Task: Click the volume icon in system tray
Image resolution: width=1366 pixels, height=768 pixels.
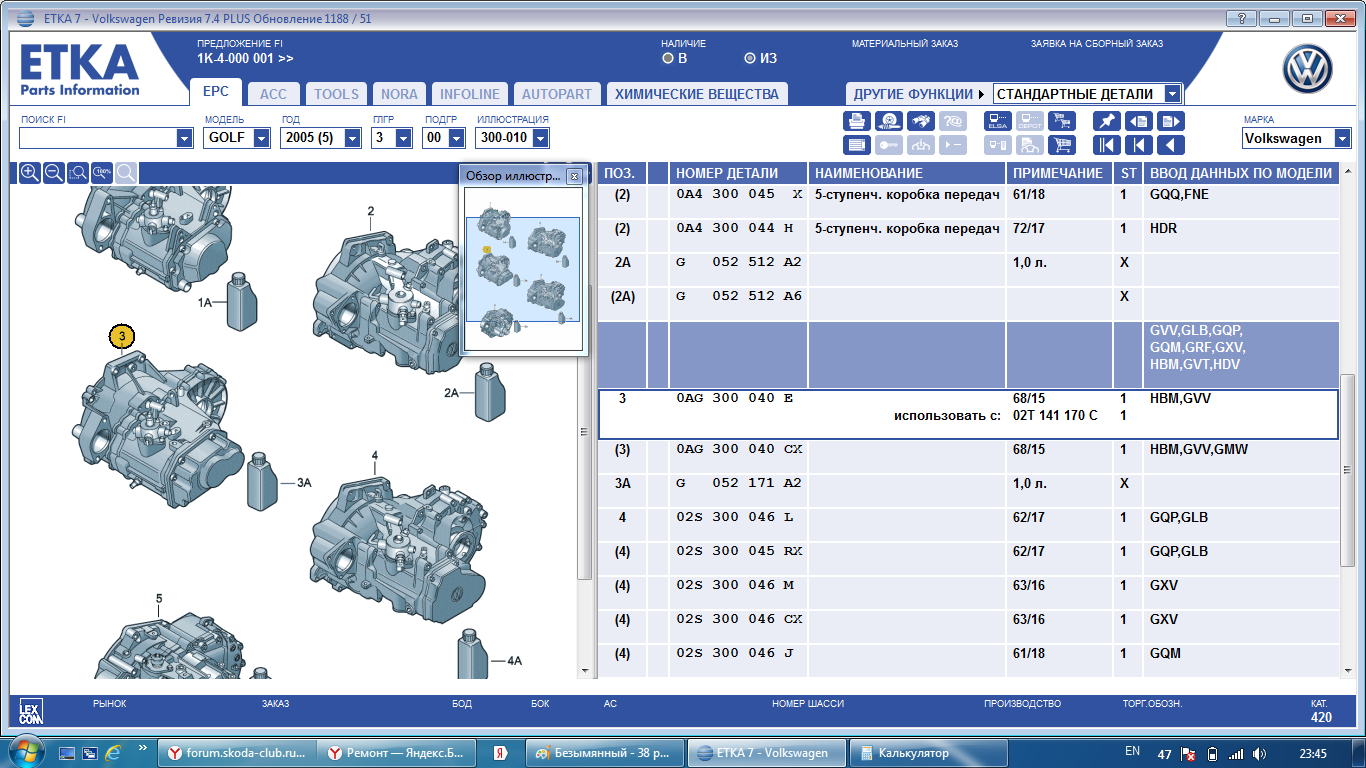Action: point(1260,753)
